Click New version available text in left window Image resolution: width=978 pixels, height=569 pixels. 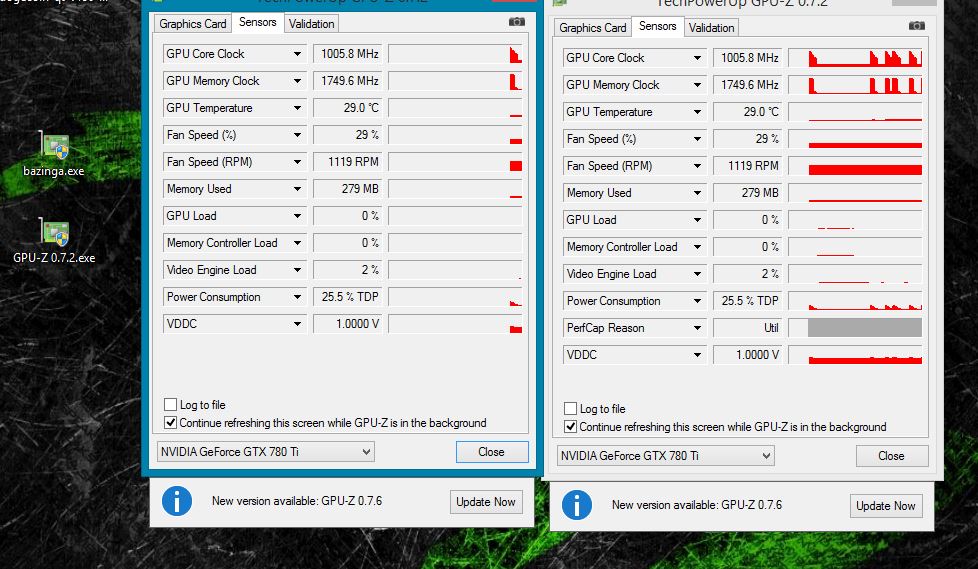click(x=297, y=501)
